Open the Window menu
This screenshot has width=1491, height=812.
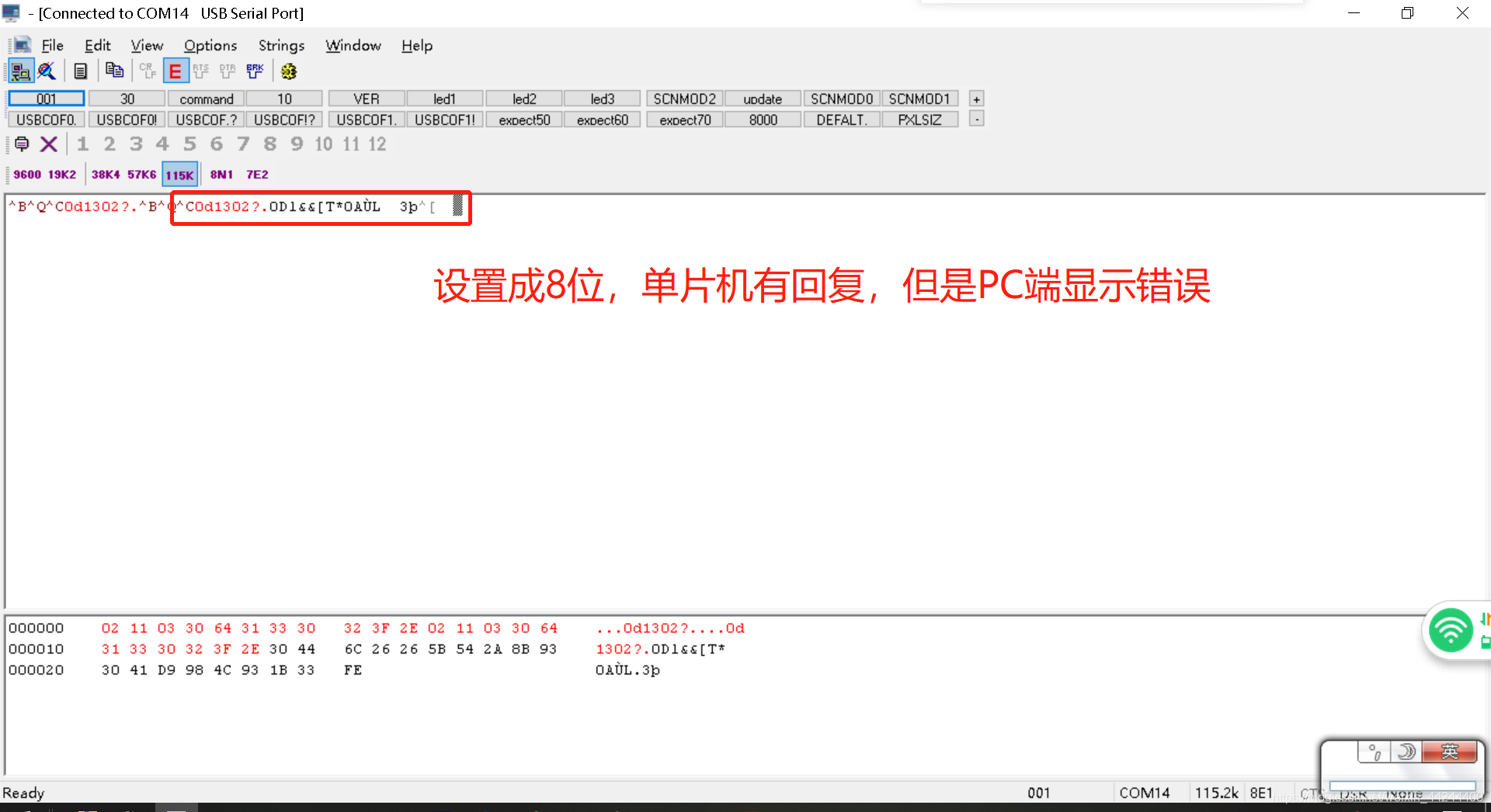353,46
